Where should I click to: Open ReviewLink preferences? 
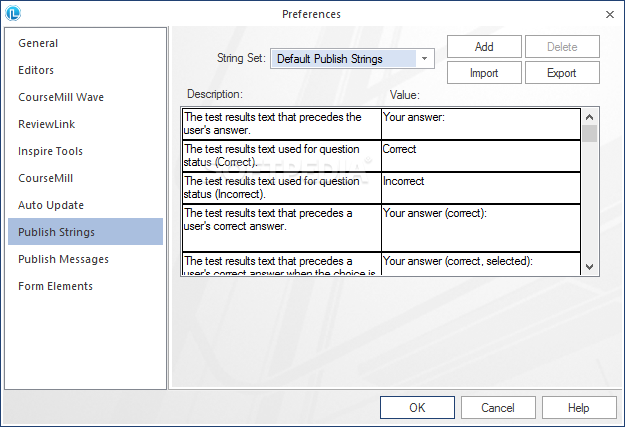(x=46, y=124)
